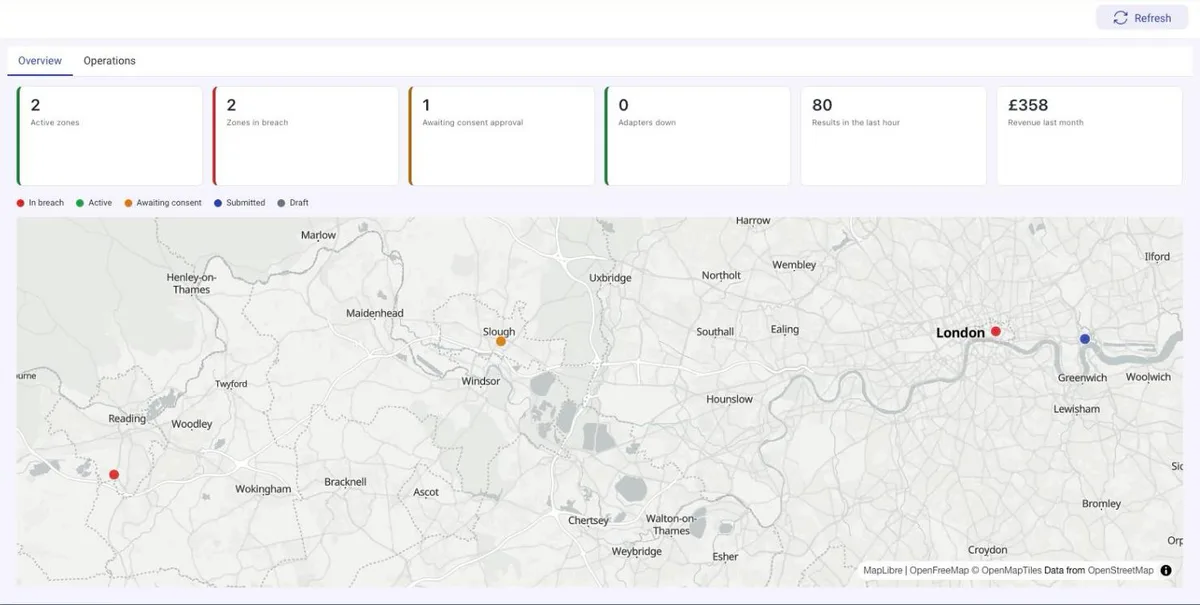Click the refresh arrows icon
1200x605 pixels.
tap(1120, 17)
